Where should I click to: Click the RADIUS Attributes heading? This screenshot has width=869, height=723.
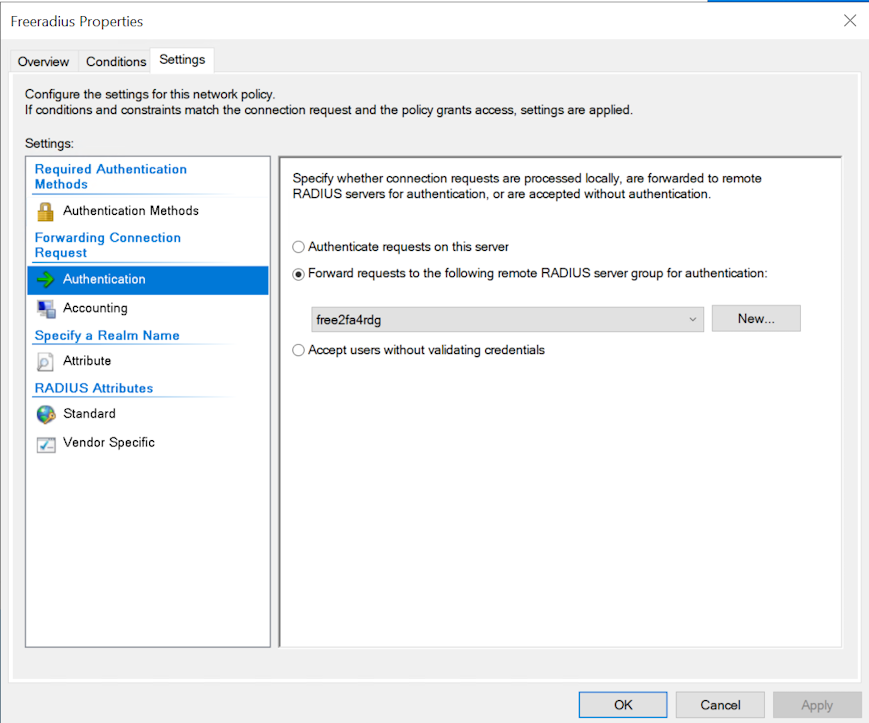94,388
